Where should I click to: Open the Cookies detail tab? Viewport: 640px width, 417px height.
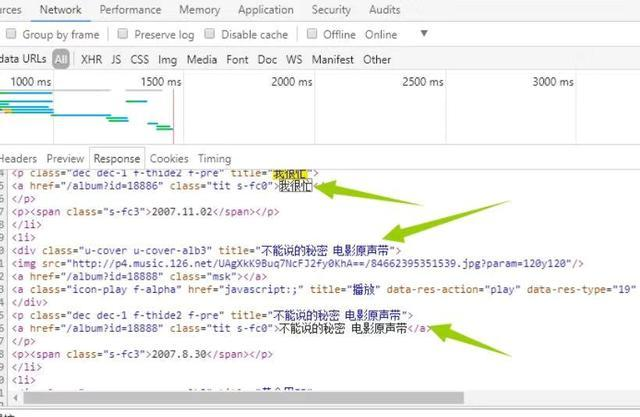pos(169,158)
